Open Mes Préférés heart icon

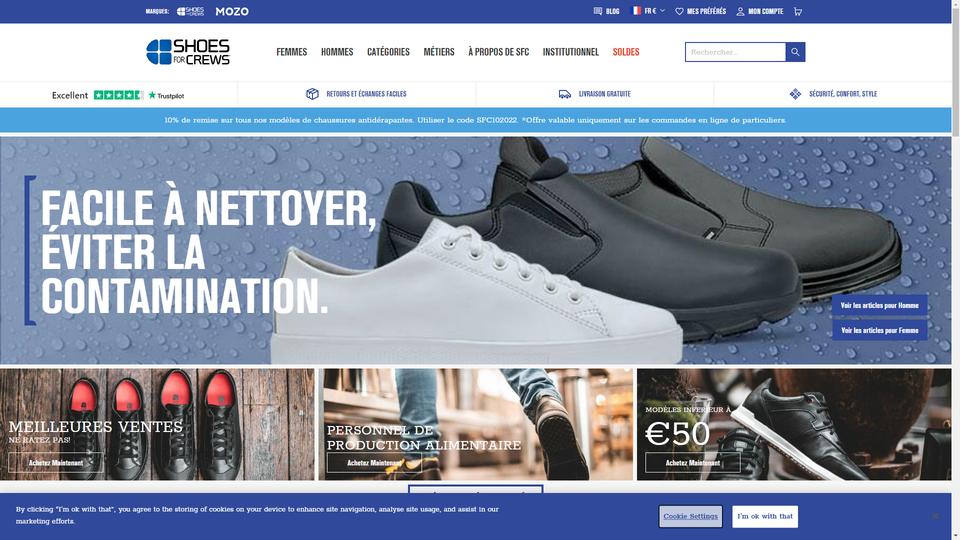(679, 12)
